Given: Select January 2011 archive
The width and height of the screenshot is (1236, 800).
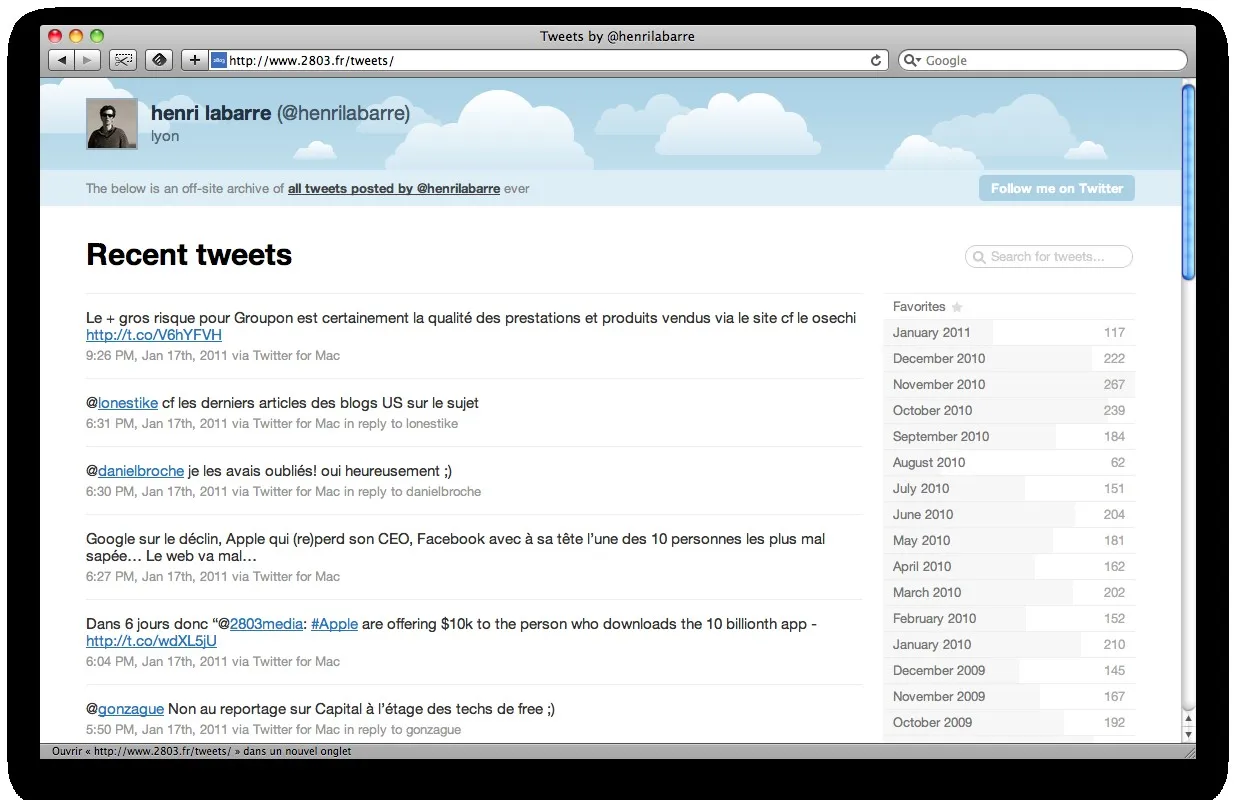Looking at the screenshot, I should 1009,333.
